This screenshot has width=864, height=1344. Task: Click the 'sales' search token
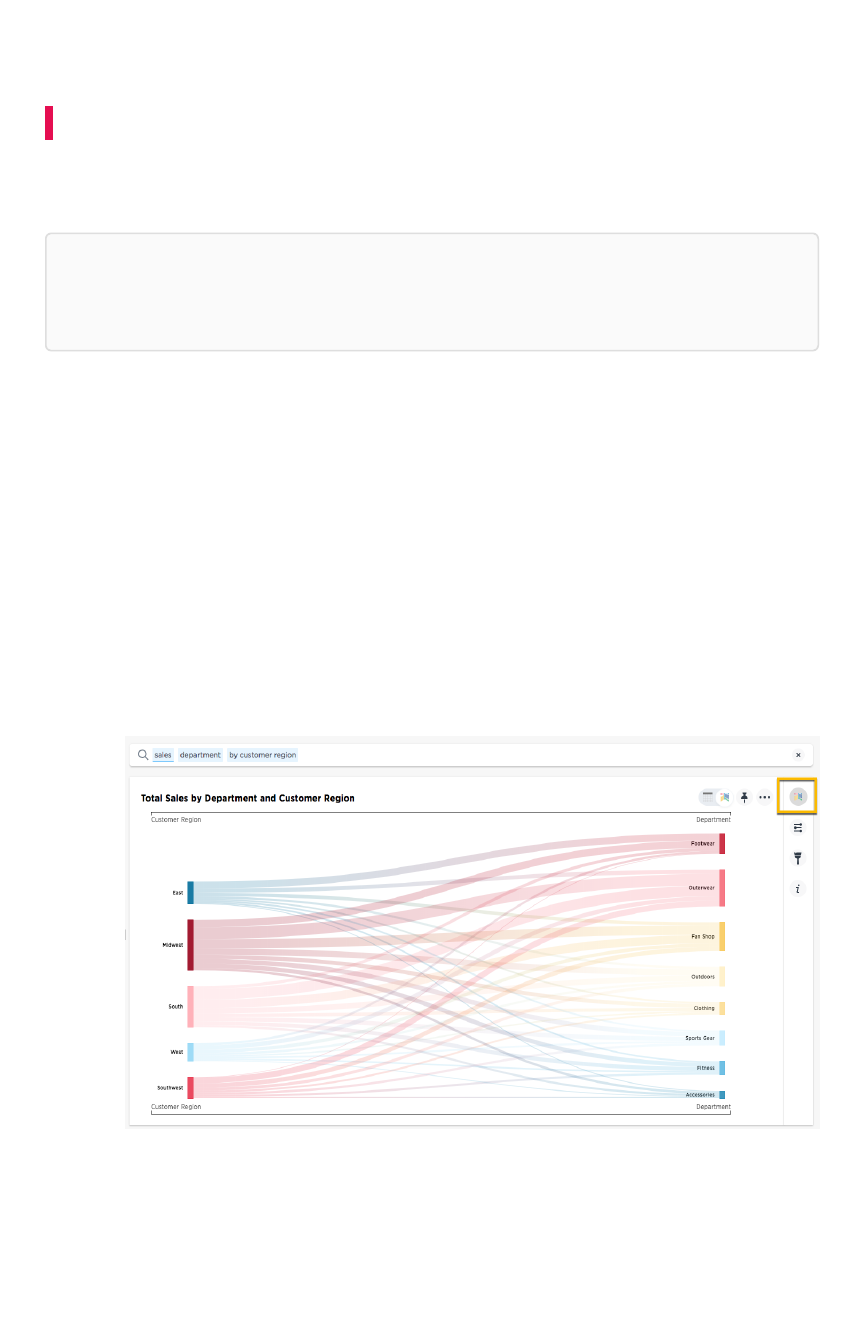[162, 755]
